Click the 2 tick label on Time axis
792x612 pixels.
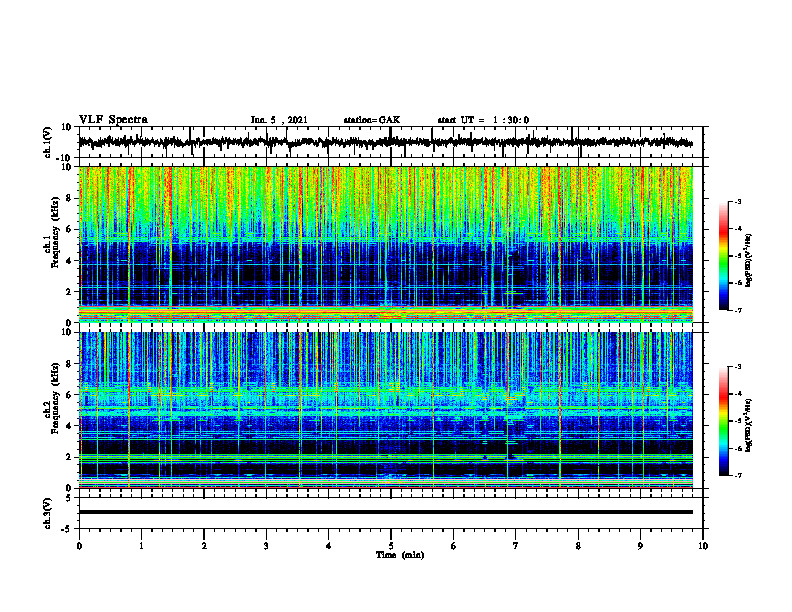[204, 546]
